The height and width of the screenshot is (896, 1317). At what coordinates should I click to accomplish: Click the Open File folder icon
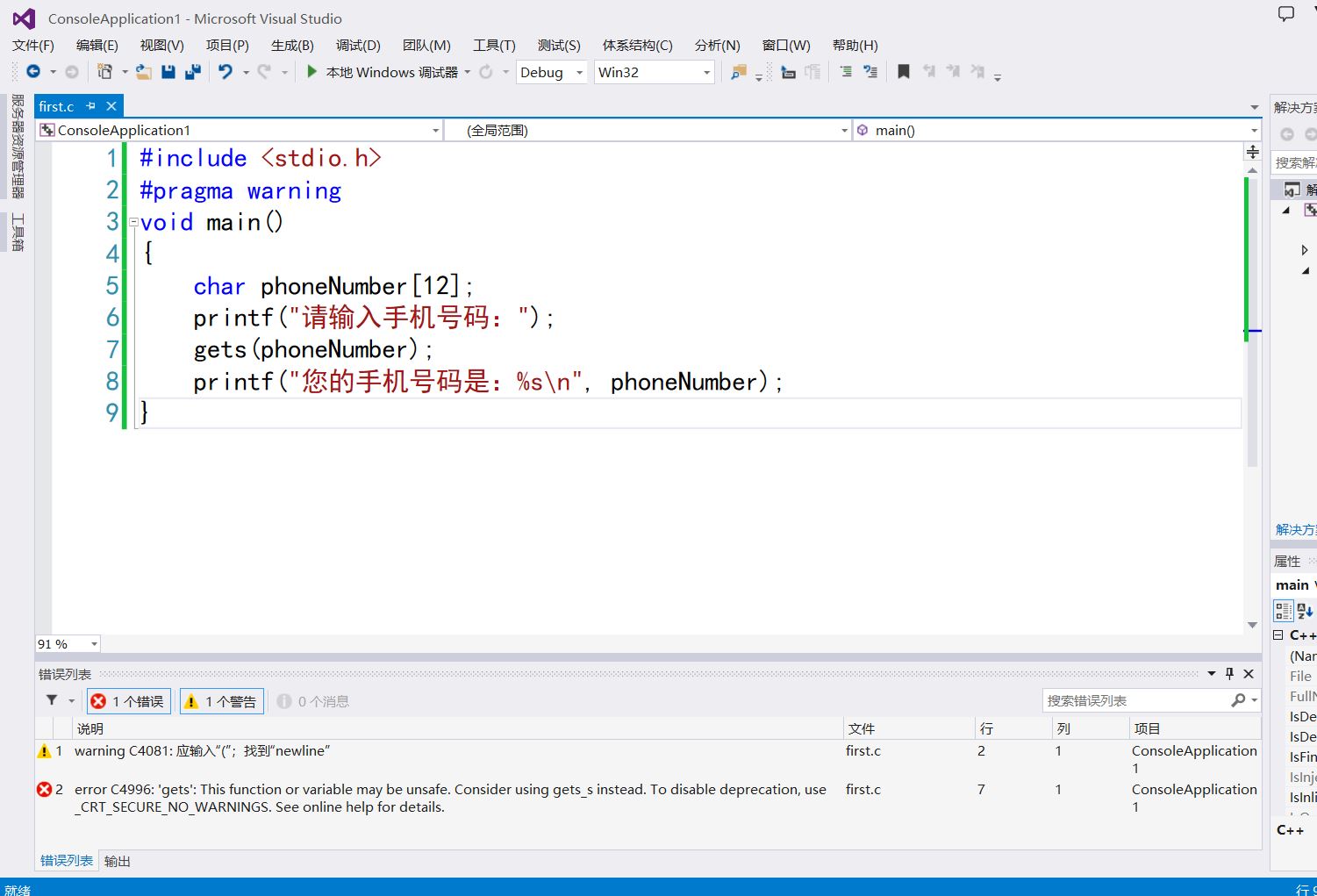[x=143, y=72]
